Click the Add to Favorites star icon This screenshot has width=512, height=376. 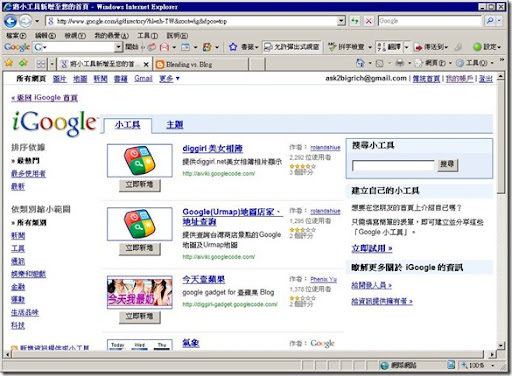(x=23, y=63)
